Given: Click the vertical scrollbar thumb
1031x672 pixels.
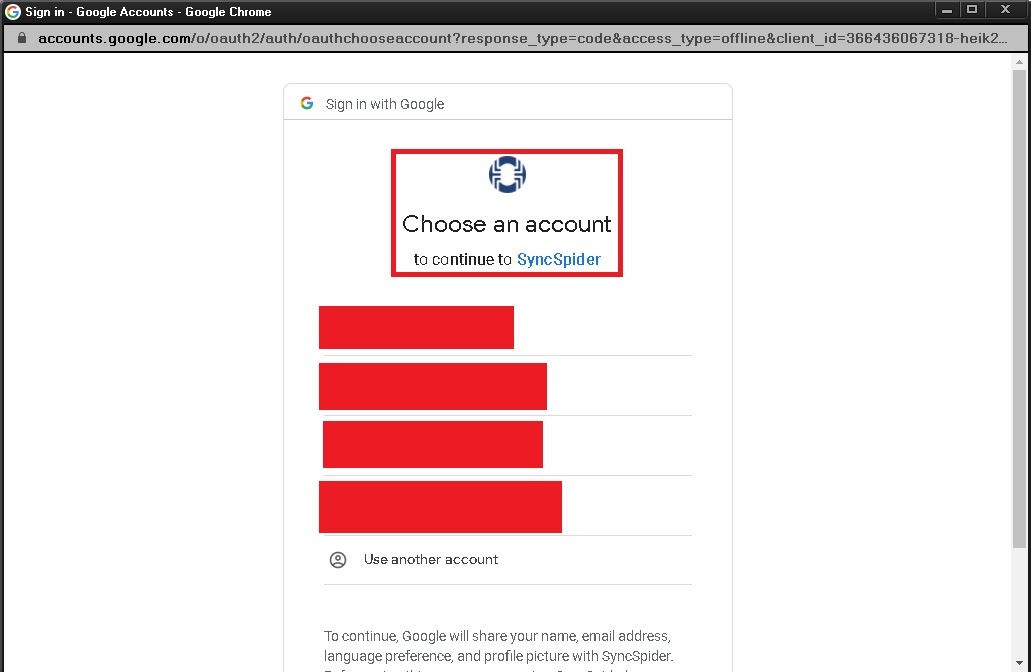Looking at the screenshot, I should [x=1019, y=309].
